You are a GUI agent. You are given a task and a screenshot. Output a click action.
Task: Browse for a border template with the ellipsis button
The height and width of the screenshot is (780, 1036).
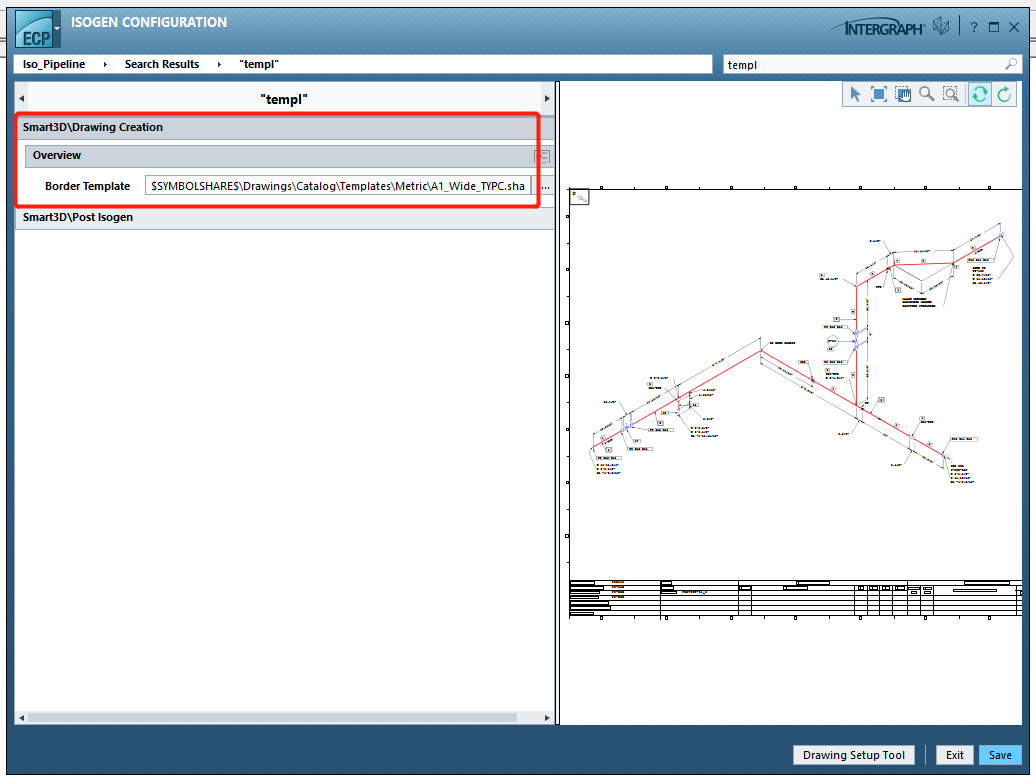(545, 187)
